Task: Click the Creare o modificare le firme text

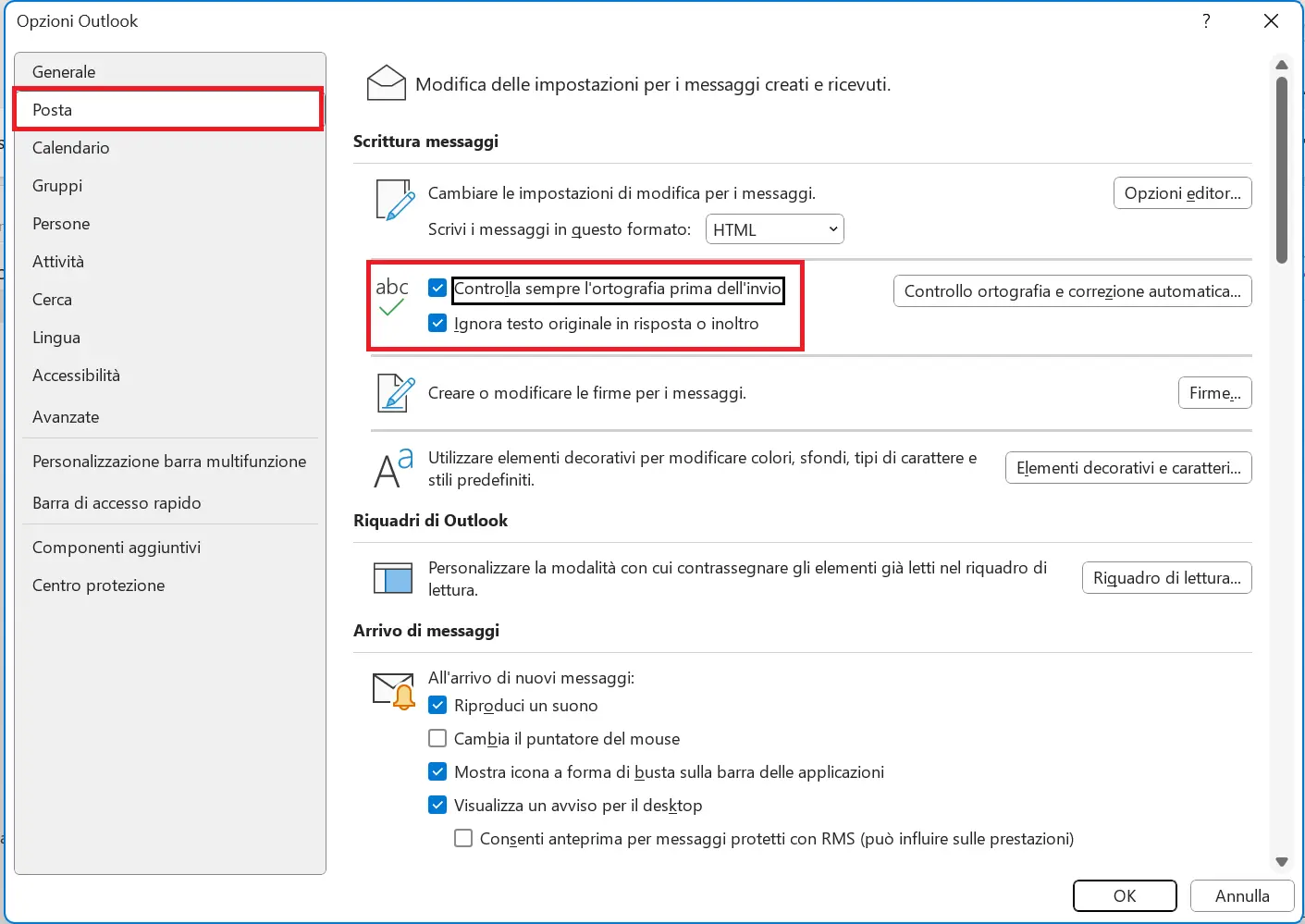Action: (x=586, y=392)
